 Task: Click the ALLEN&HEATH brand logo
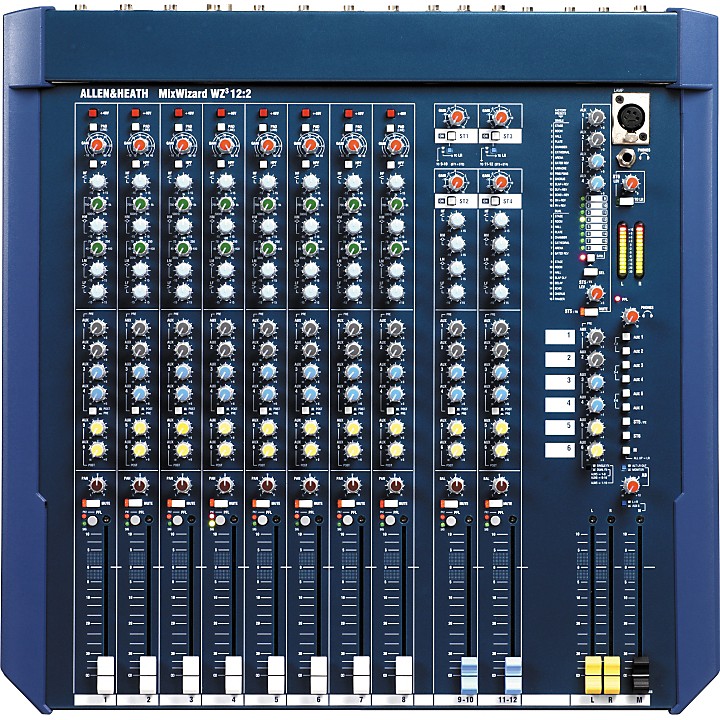click(114, 94)
